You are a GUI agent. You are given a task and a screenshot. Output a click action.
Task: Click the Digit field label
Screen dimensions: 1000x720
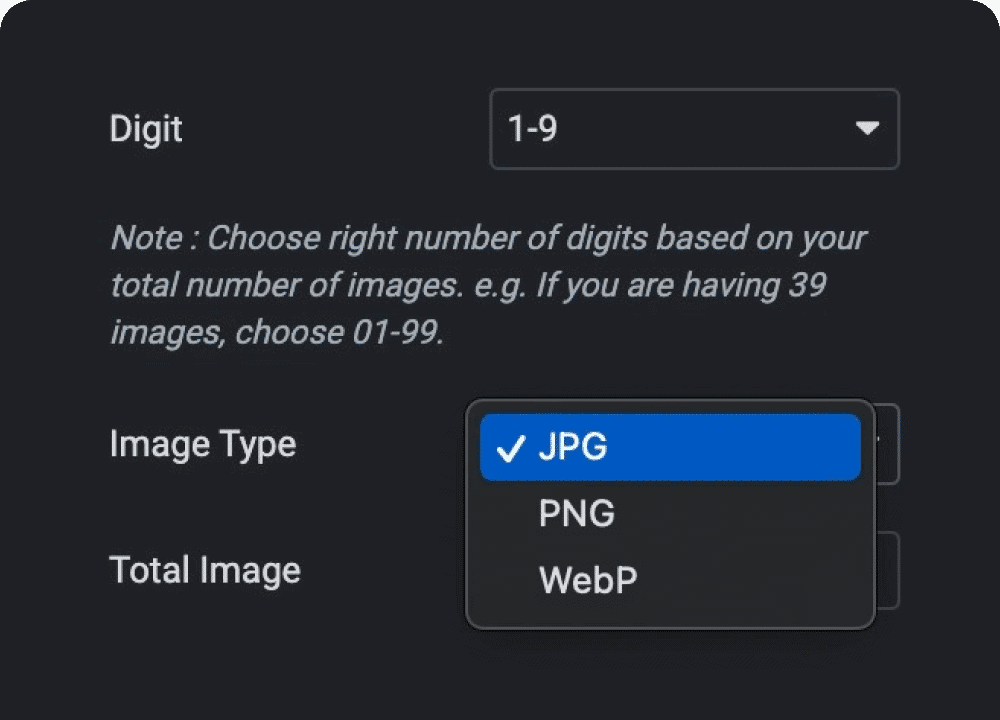click(x=146, y=129)
